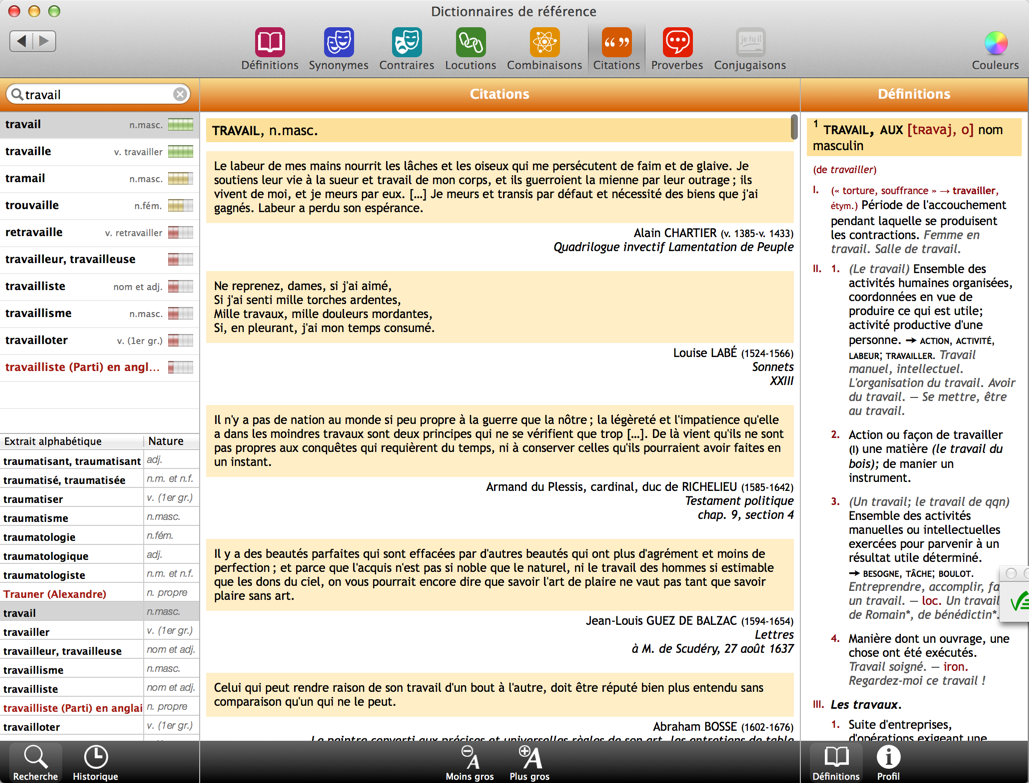Select result retravaille
The height and width of the screenshot is (783, 1029).
coord(99,232)
